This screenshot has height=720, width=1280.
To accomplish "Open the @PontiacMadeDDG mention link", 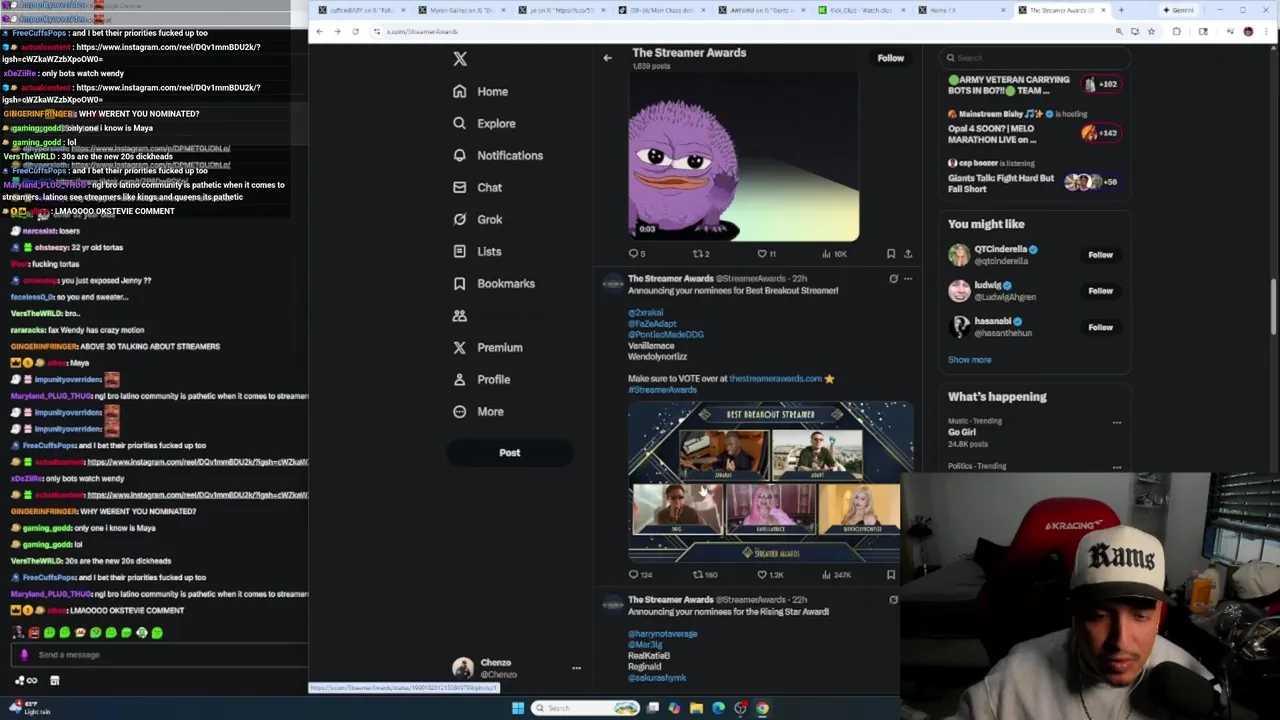I will click(x=666, y=335).
